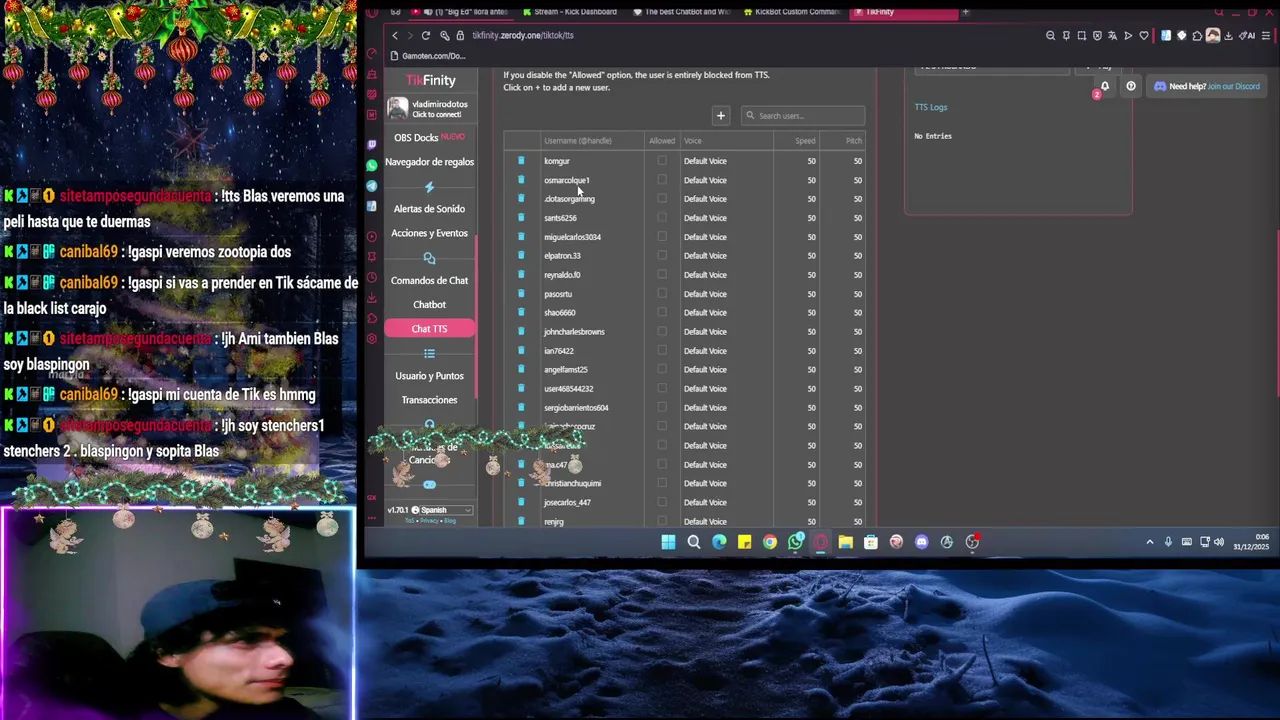This screenshot has height=720, width=1280.
Task: Toggle Allowed checkbox for komgur
Action: coord(662,161)
